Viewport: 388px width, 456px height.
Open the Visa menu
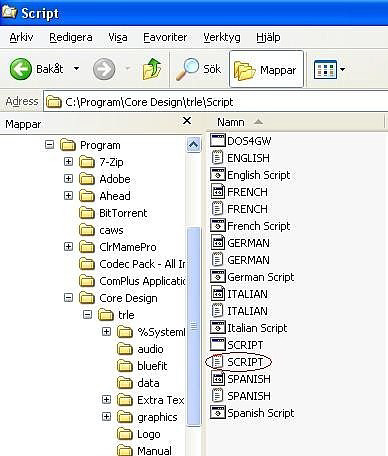pyautogui.click(x=118, y=37)
